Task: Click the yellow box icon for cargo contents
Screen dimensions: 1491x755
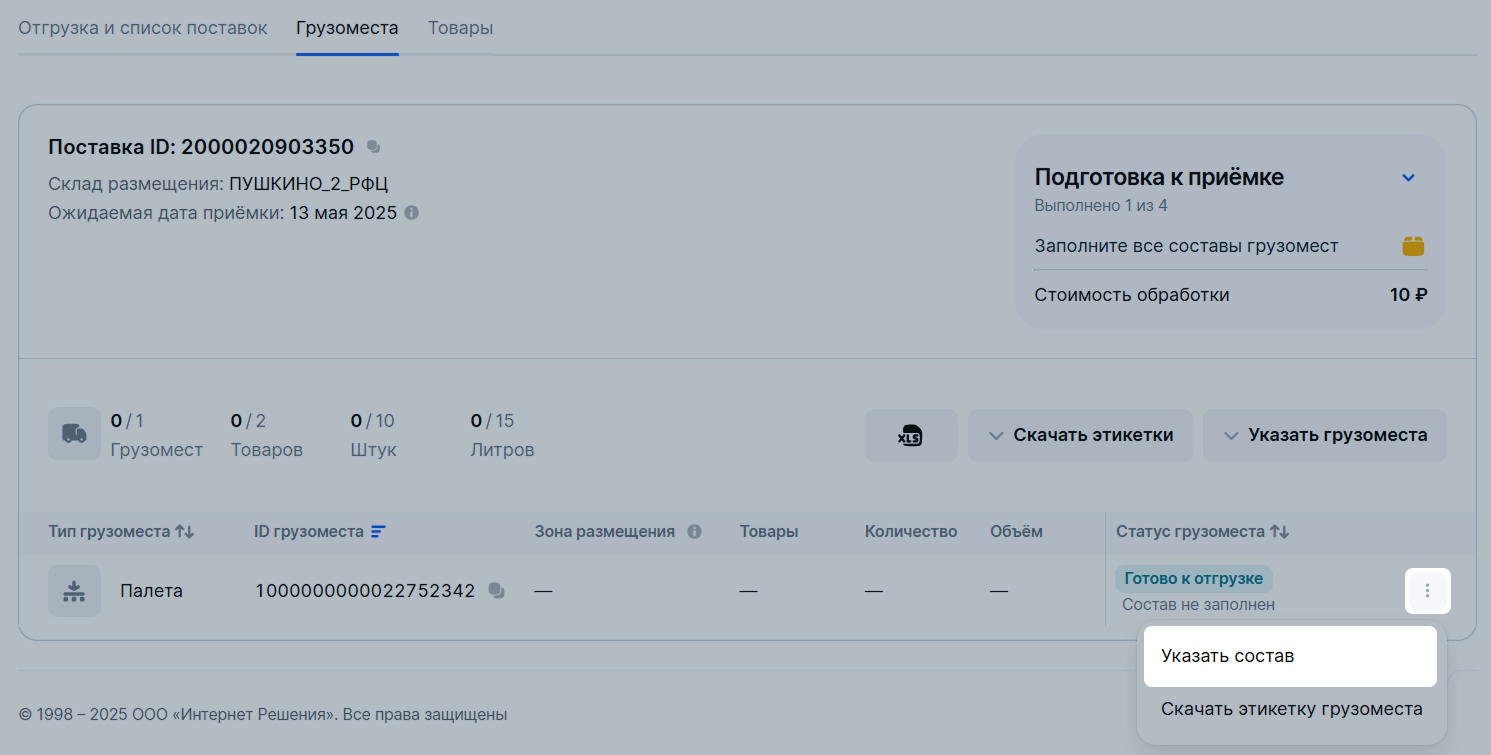Action: point(1413,246)
